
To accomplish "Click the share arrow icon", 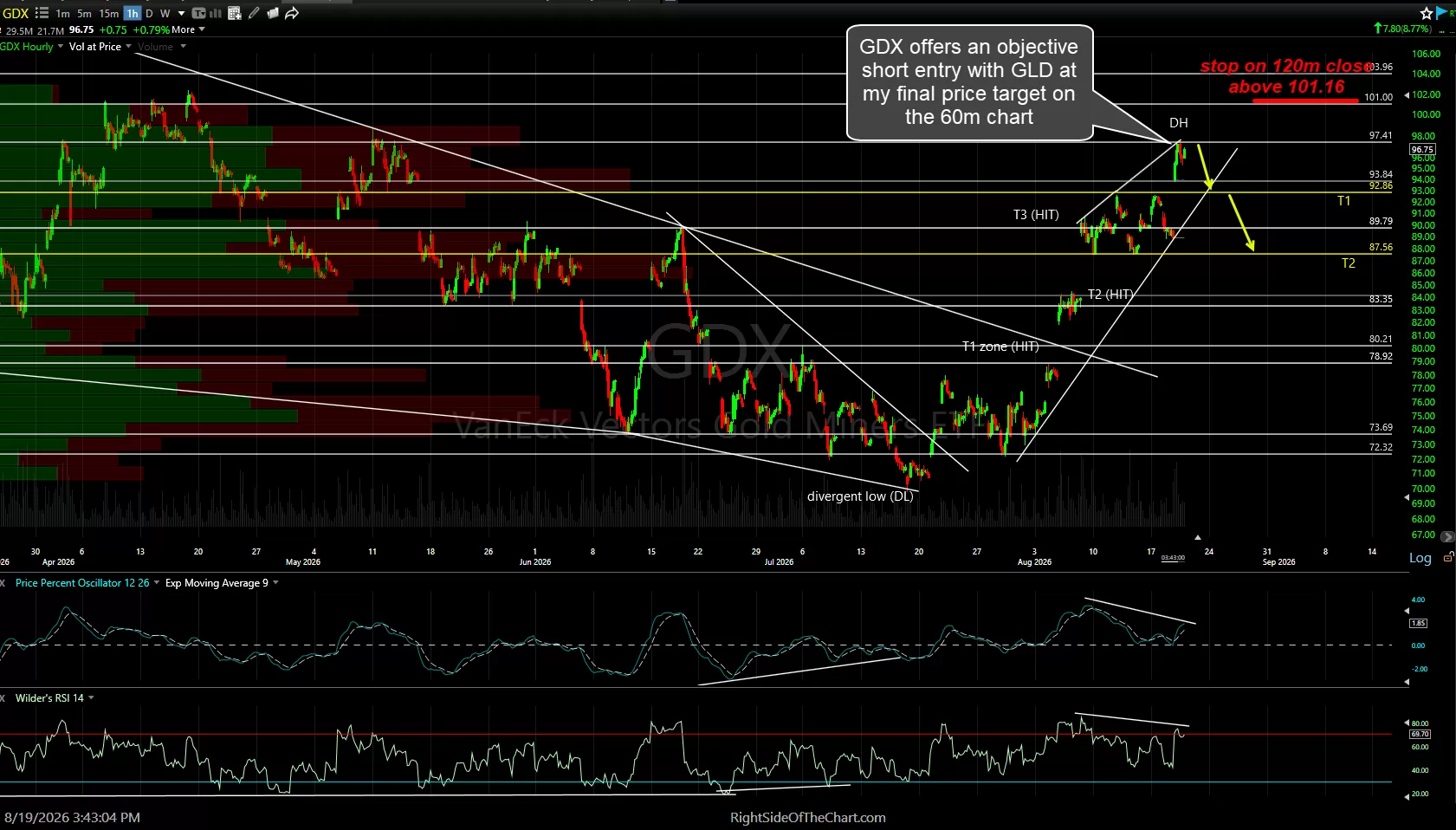I will (x=292, y=13).
